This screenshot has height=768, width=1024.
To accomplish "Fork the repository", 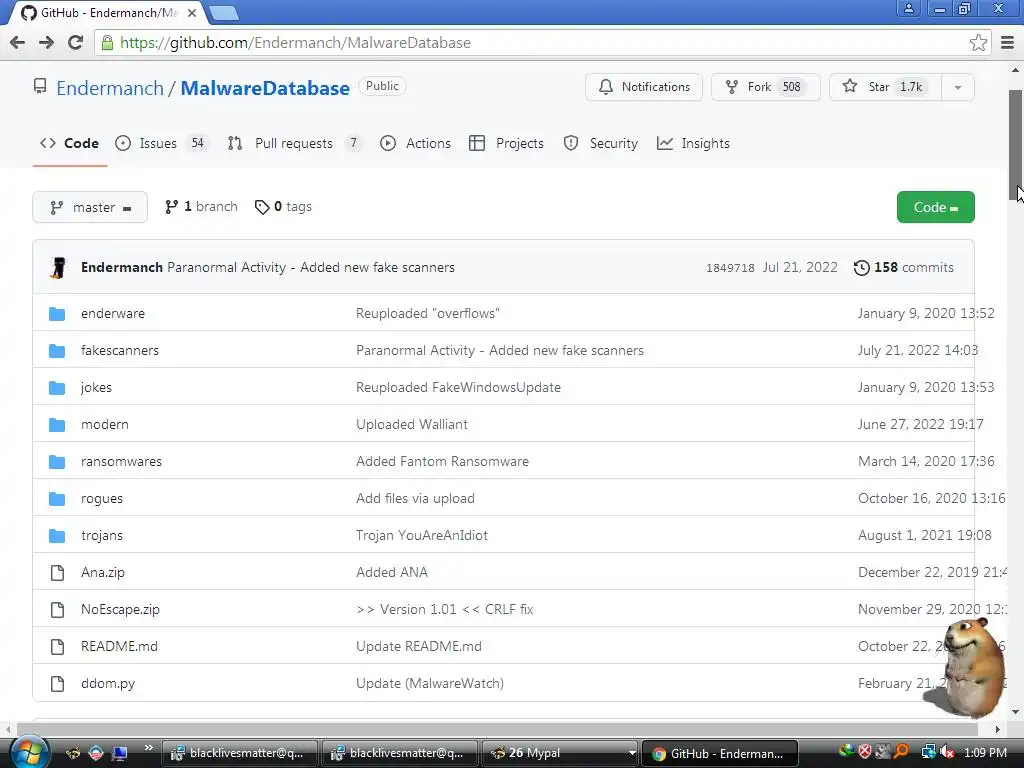I will tap(765, 87).
